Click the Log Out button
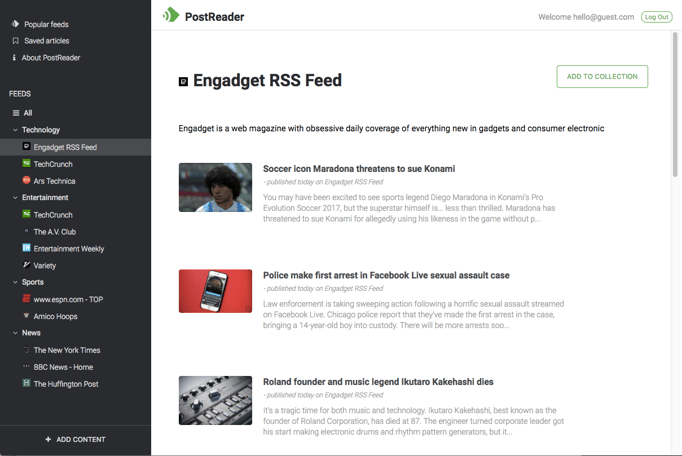This screenshot has height=456, width=682. click(x=656, y=17)
